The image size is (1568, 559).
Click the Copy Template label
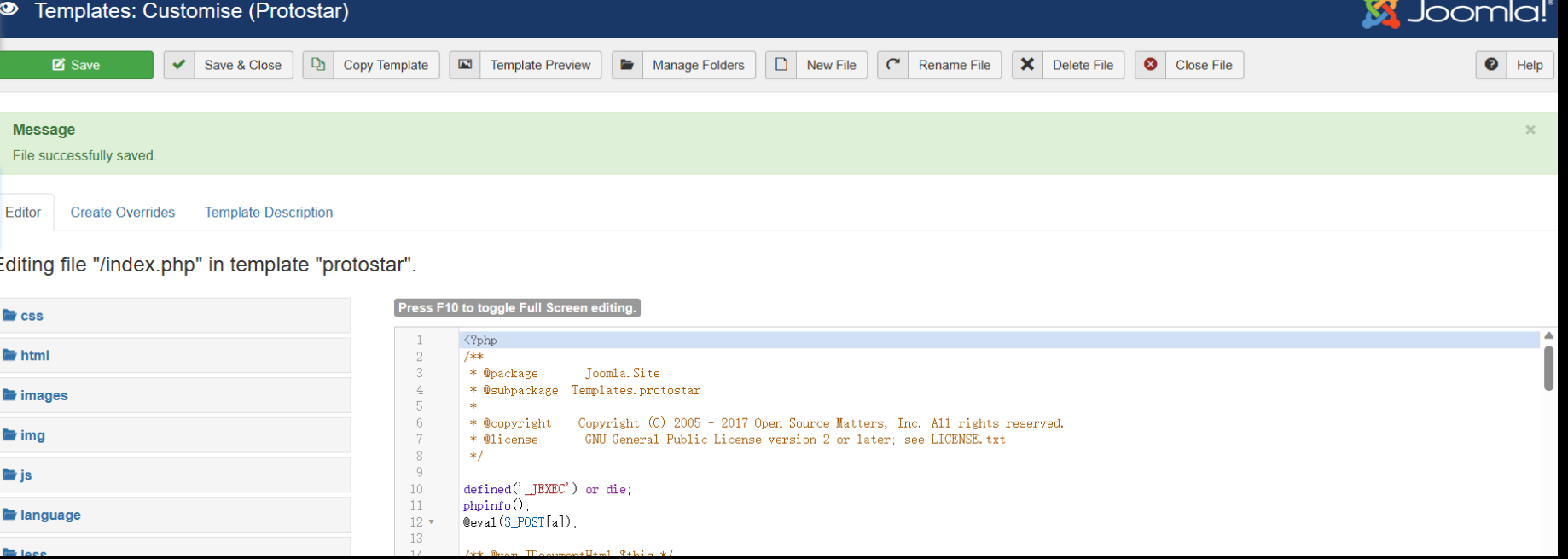(386, 65)
